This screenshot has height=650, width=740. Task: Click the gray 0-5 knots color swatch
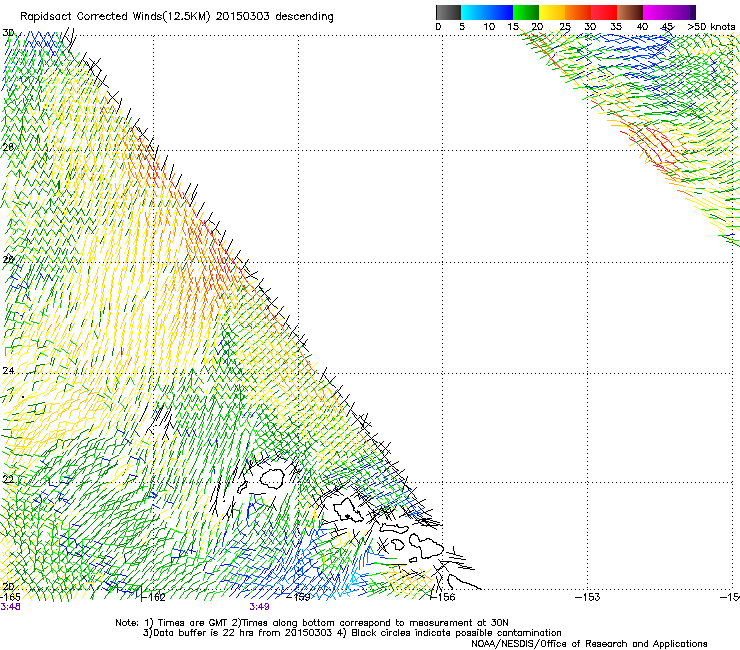[x=448, y=12]
